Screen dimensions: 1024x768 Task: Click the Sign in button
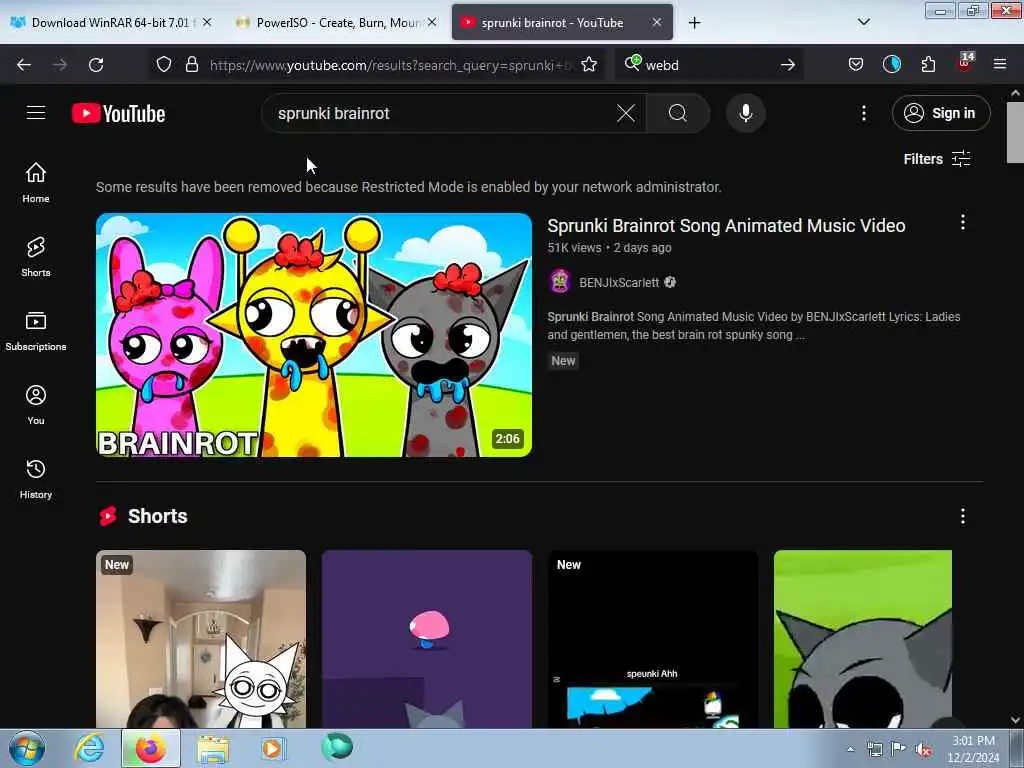pos(940,114)
